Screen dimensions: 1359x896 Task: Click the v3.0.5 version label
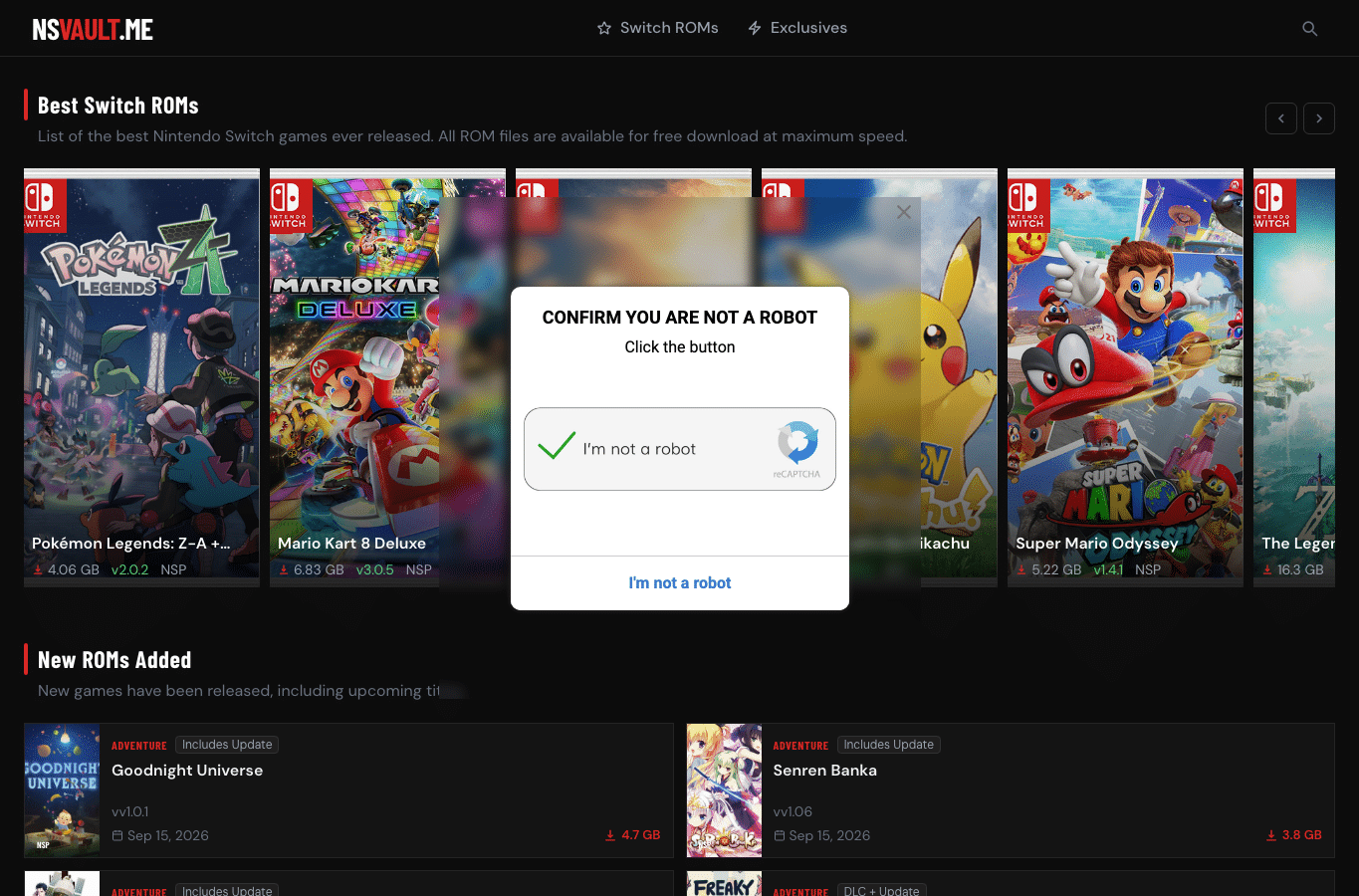375,570
